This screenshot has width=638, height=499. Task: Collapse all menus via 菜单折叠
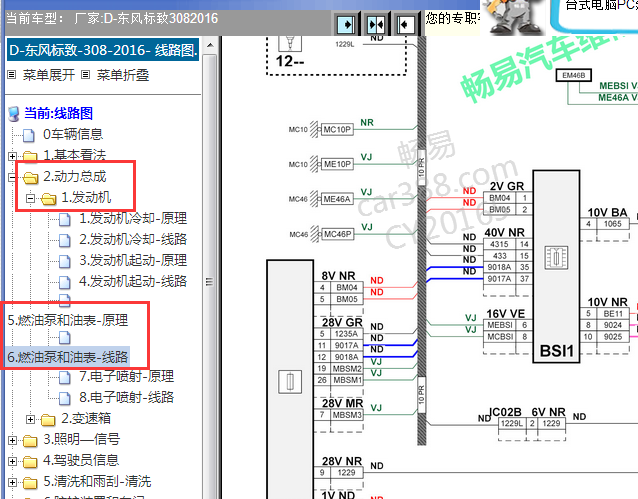pos(123,75)
